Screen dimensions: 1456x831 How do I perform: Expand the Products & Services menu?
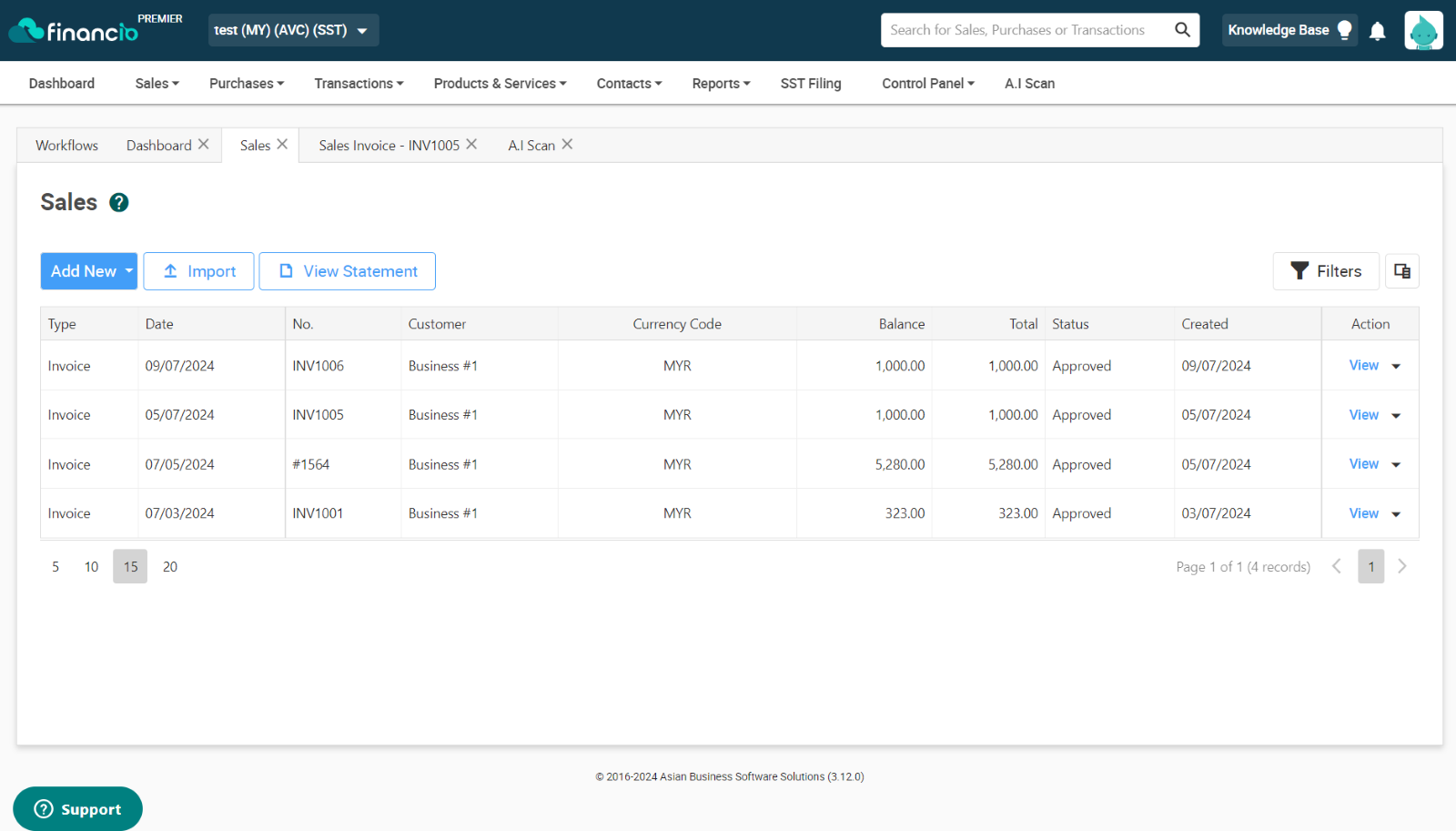500,83
